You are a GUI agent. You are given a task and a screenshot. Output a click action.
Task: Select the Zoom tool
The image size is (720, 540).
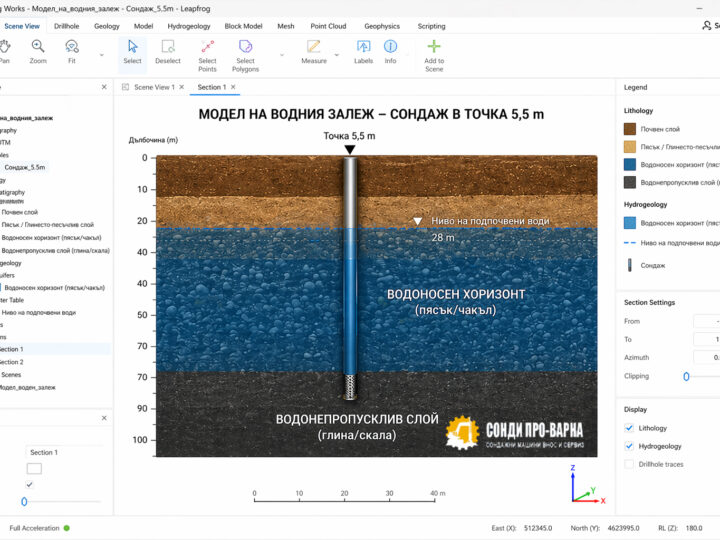coord(38,51)
